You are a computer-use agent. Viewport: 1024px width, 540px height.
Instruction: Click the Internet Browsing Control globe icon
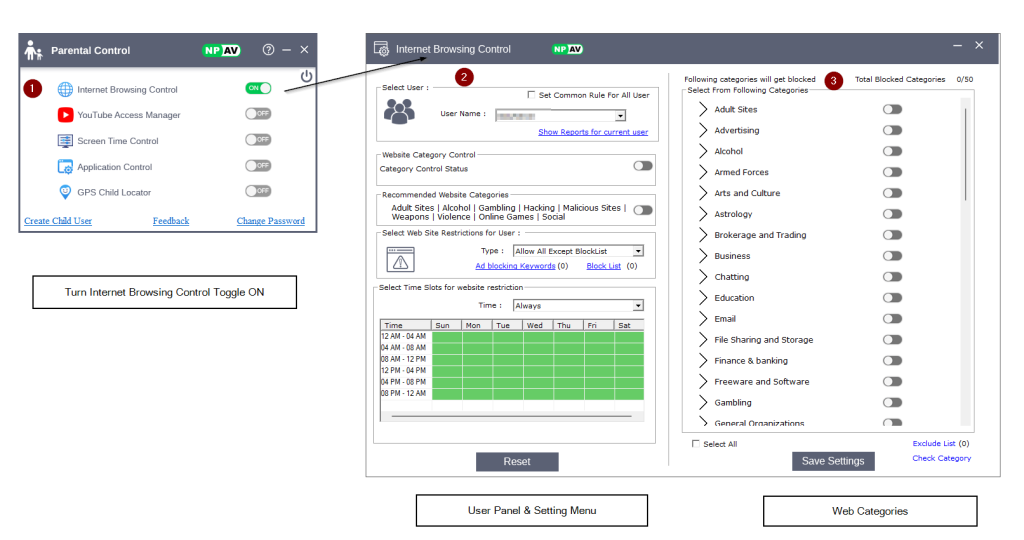[65, 89]
